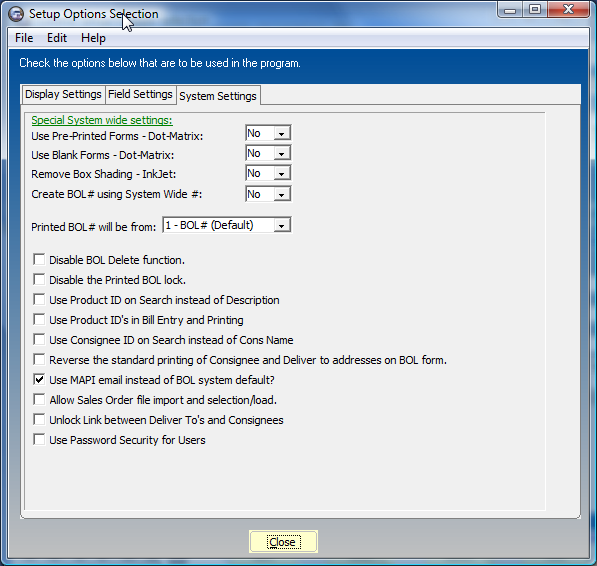
Task: Check Disable the Printed BOL lock
Action: (x=39, y=279)
